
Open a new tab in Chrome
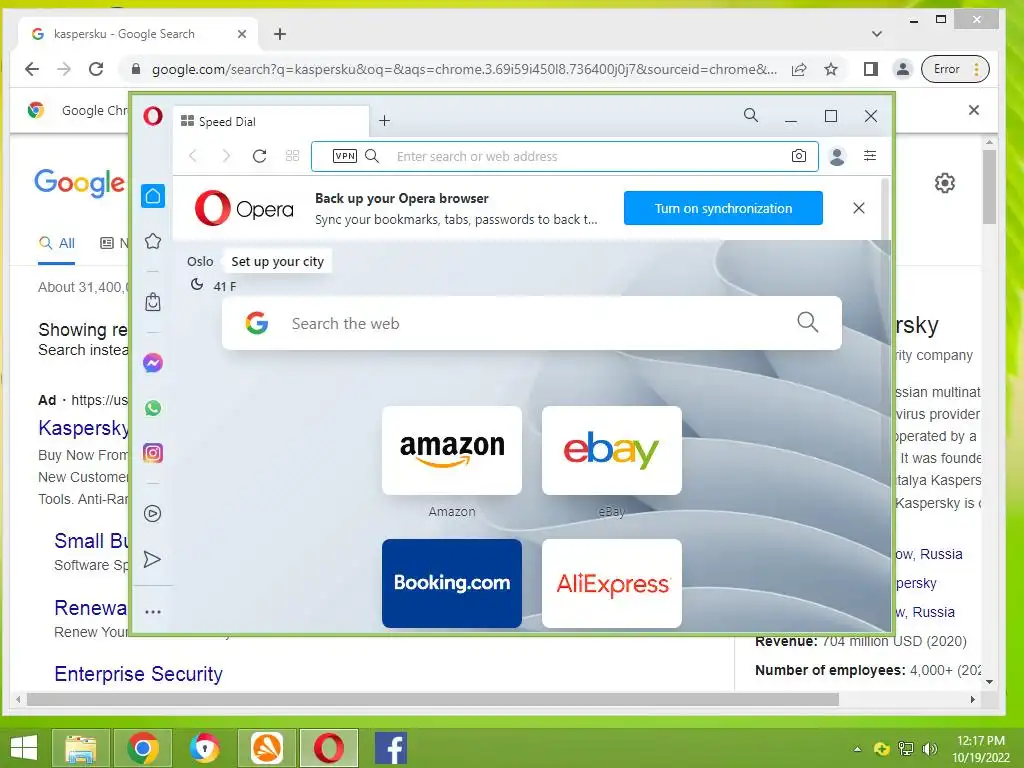pos(280,34)
